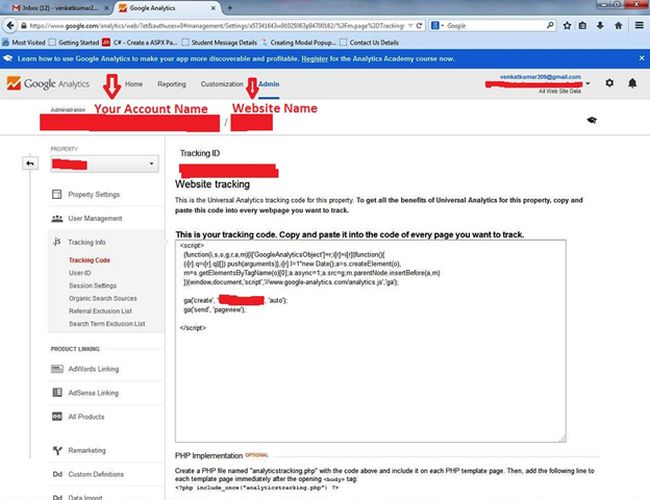Click the .js Tracking Info icon

(x=57, y=242)
